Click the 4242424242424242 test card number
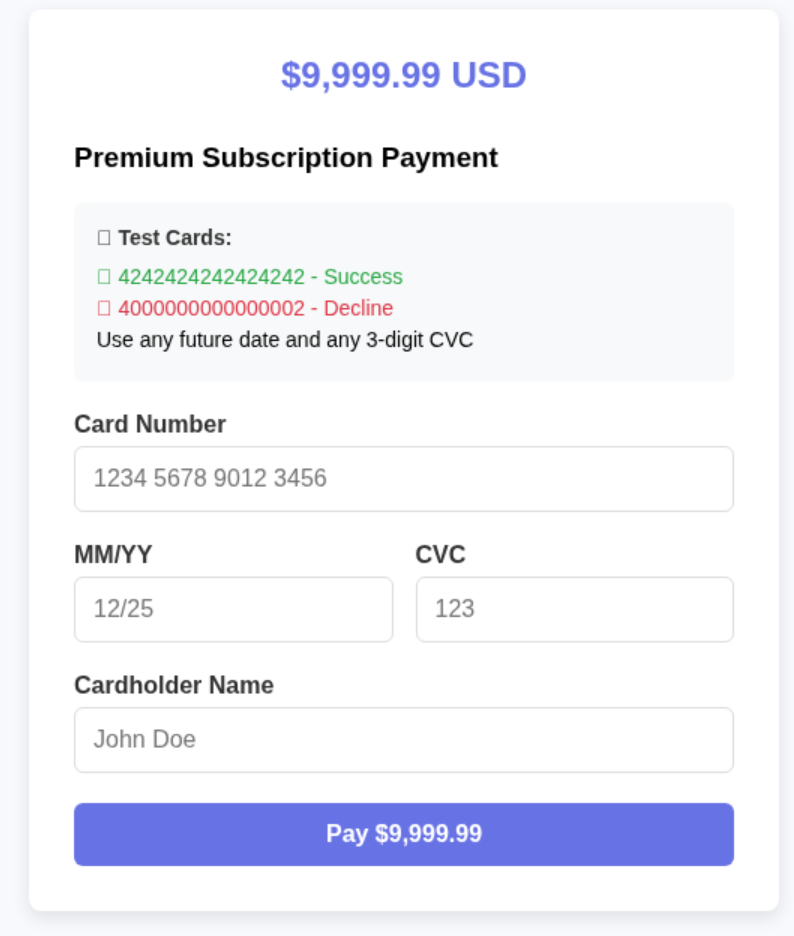 (x=211, y=277)
